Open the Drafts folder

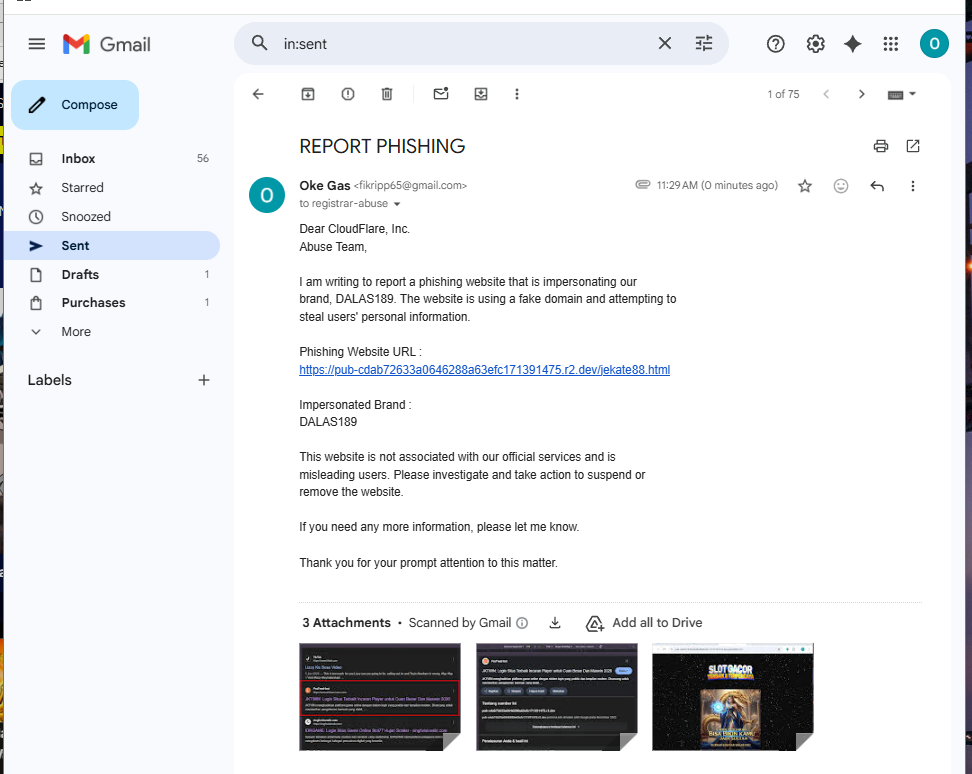[112, 275]
